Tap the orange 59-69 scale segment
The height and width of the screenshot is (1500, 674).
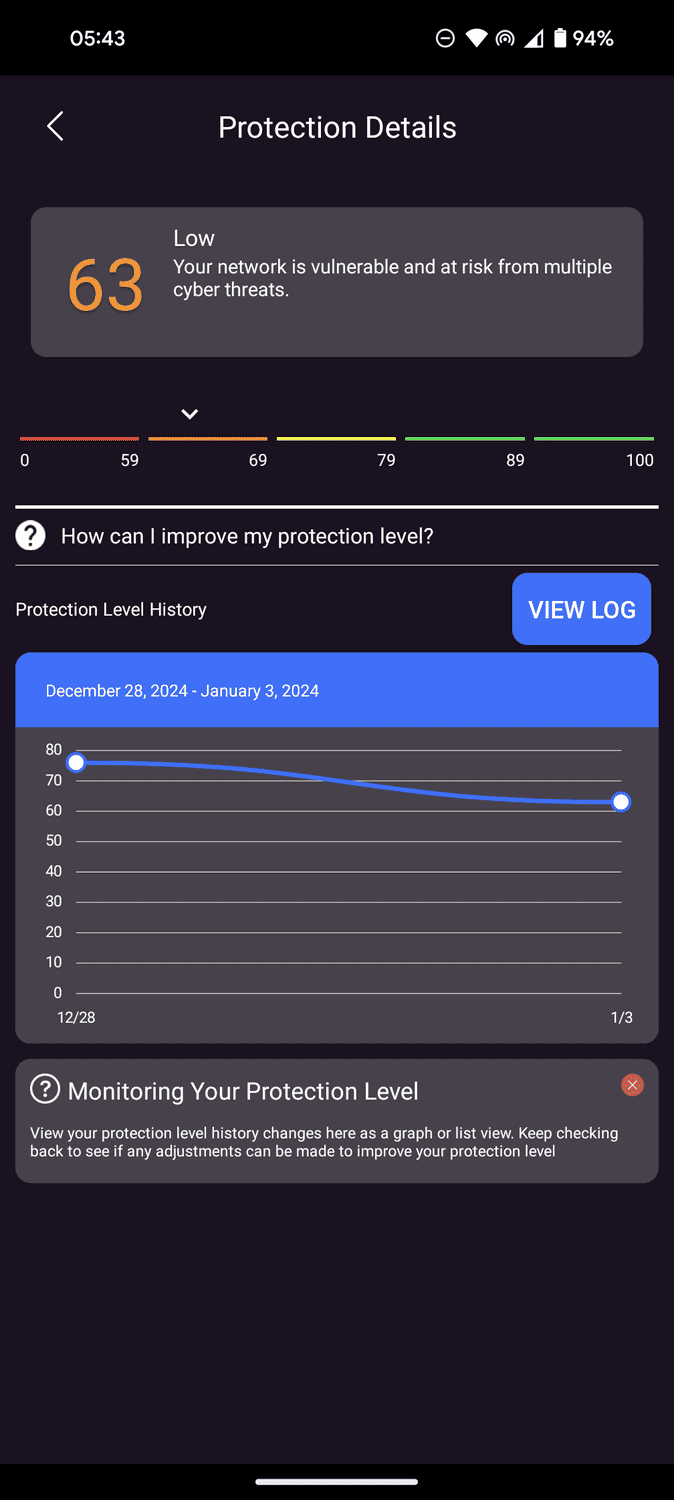(208, 439)
